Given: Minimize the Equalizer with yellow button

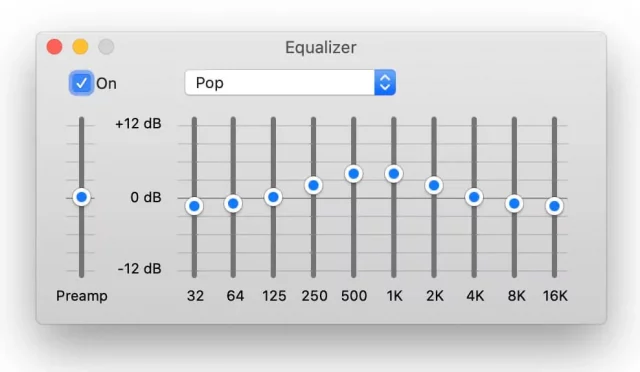Looking at the screenshot, I should click(80, 47).
